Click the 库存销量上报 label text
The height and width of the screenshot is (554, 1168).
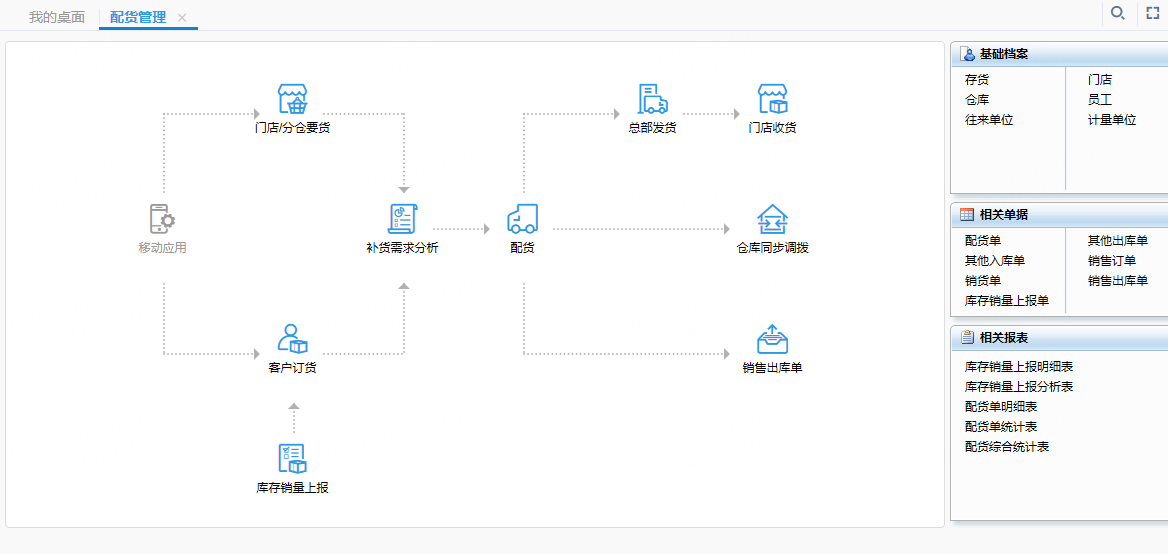(x=293, y=488)
